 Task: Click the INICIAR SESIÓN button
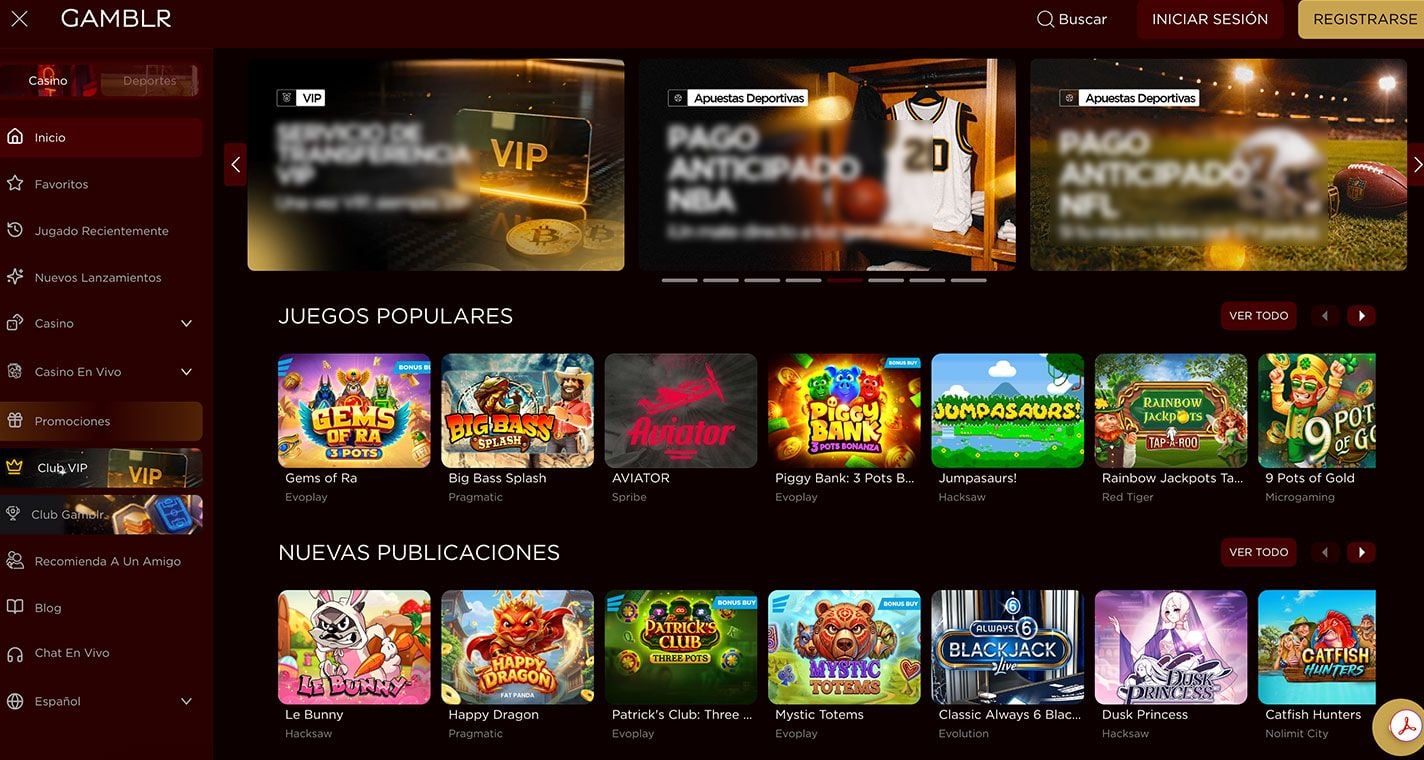pyautogui.click(x=1210, y=19)
